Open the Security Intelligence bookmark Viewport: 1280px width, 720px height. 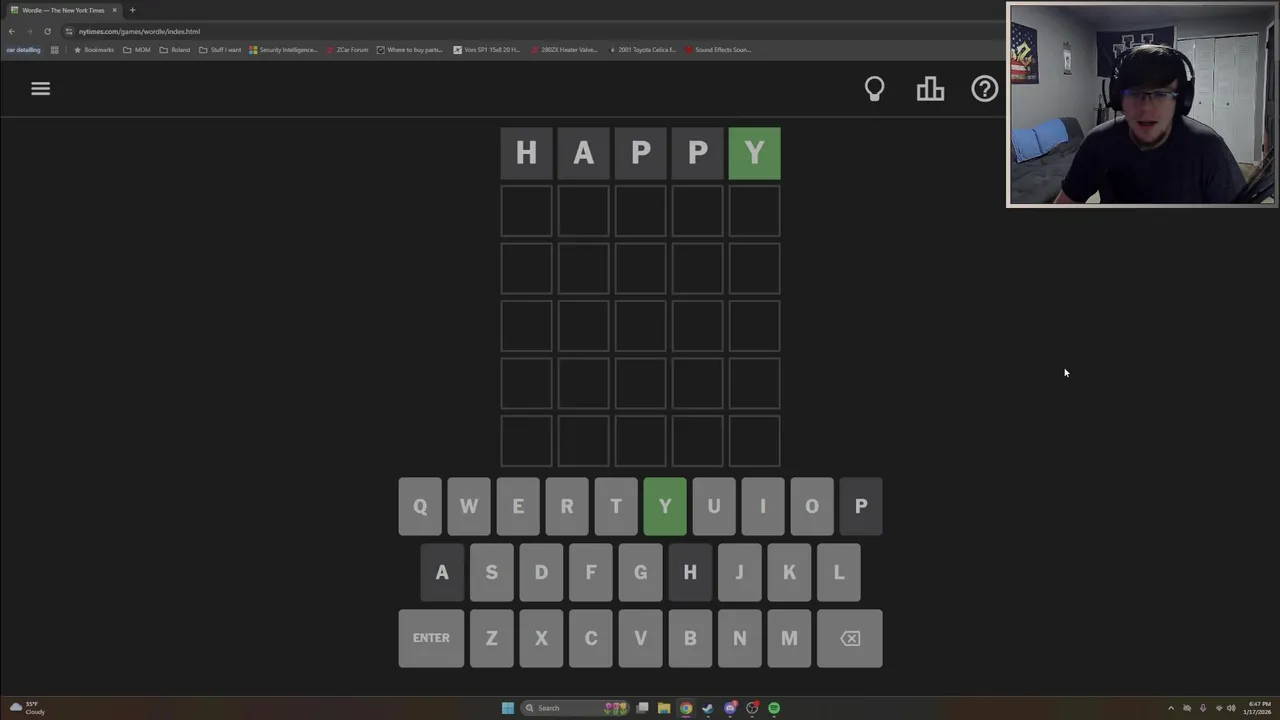click(x=283, y=50)
